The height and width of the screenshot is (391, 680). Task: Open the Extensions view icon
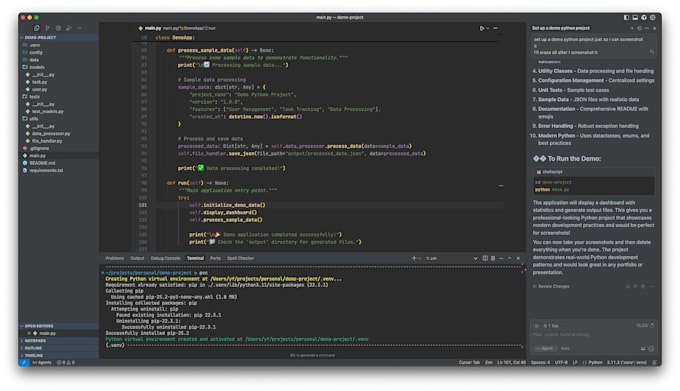(58, 28)
